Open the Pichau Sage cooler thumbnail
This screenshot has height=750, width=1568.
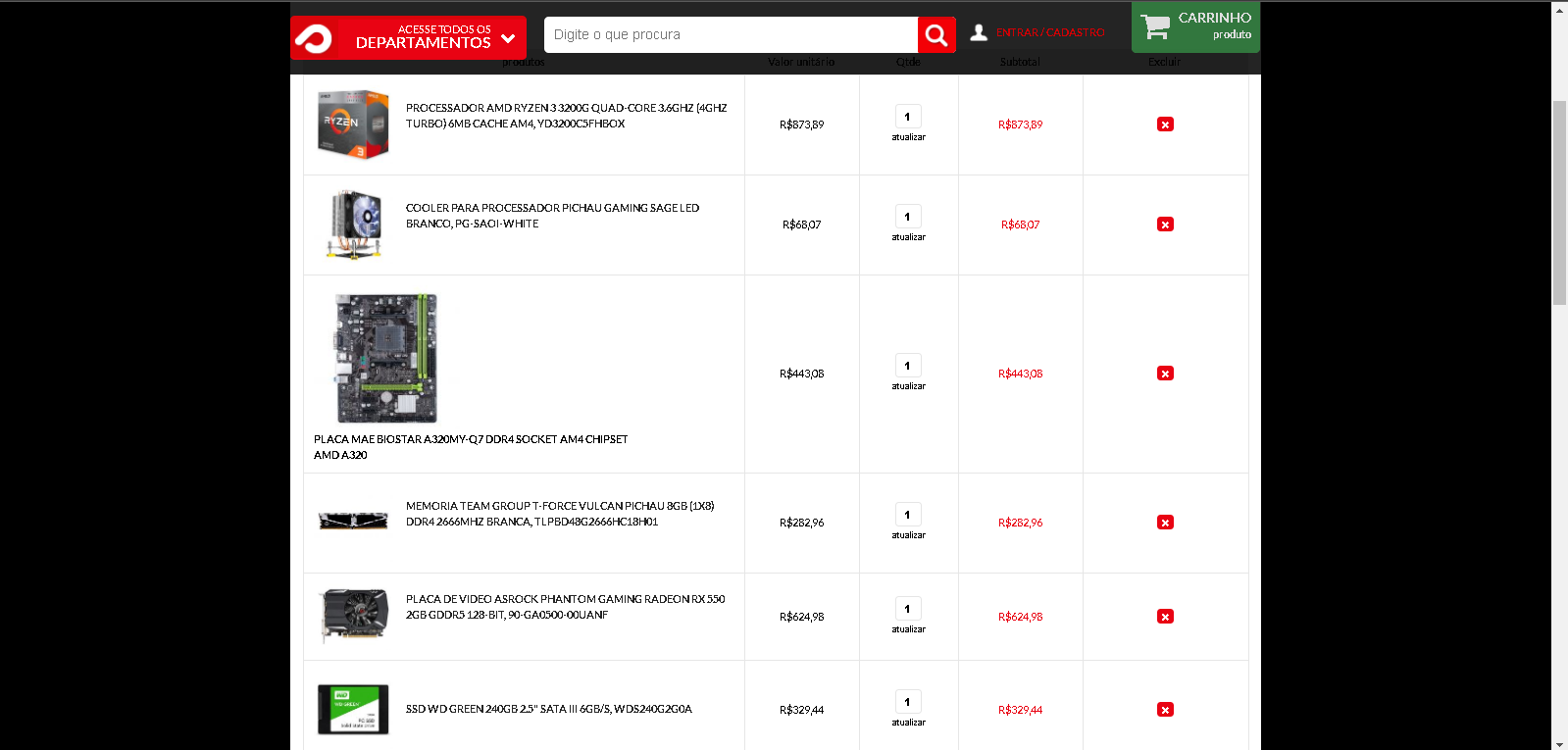[353, 225]
